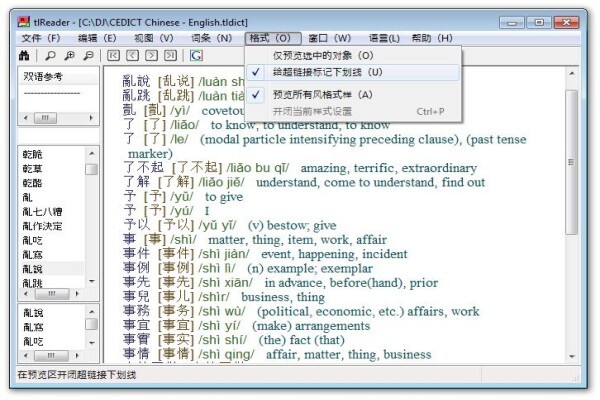Viewport: 600px width, 400px height.
Task: Open the 编辑 (E) menu
Action: point(97,38)
